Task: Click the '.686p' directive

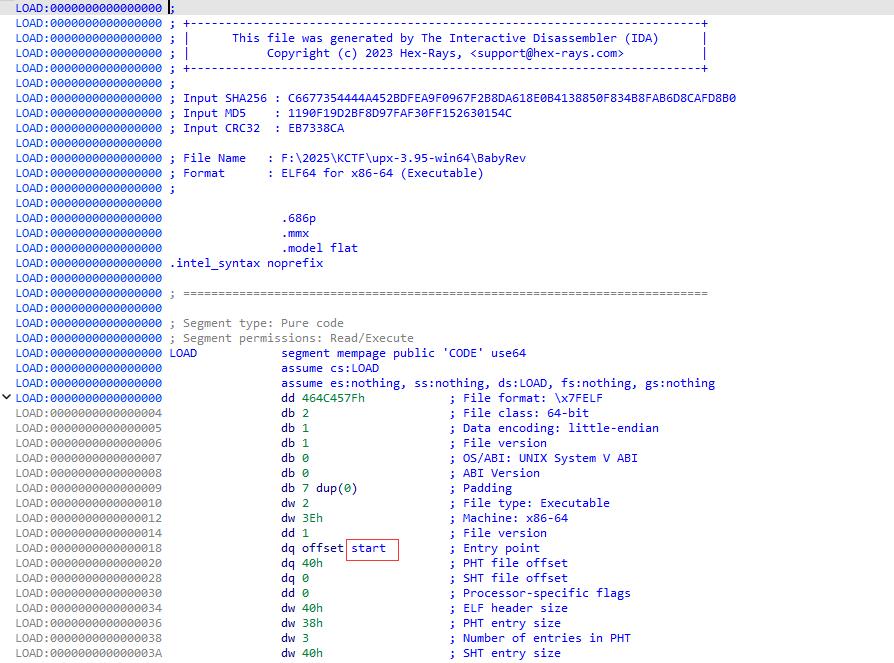Action: [298, 218]
